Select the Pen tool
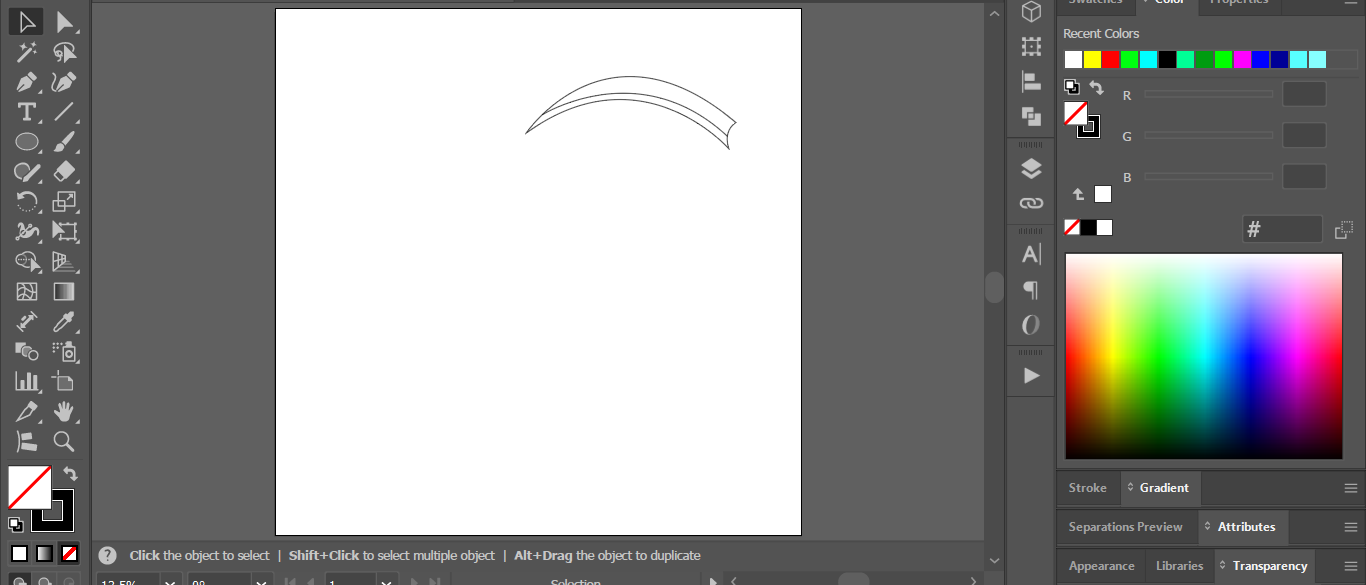 27,81
